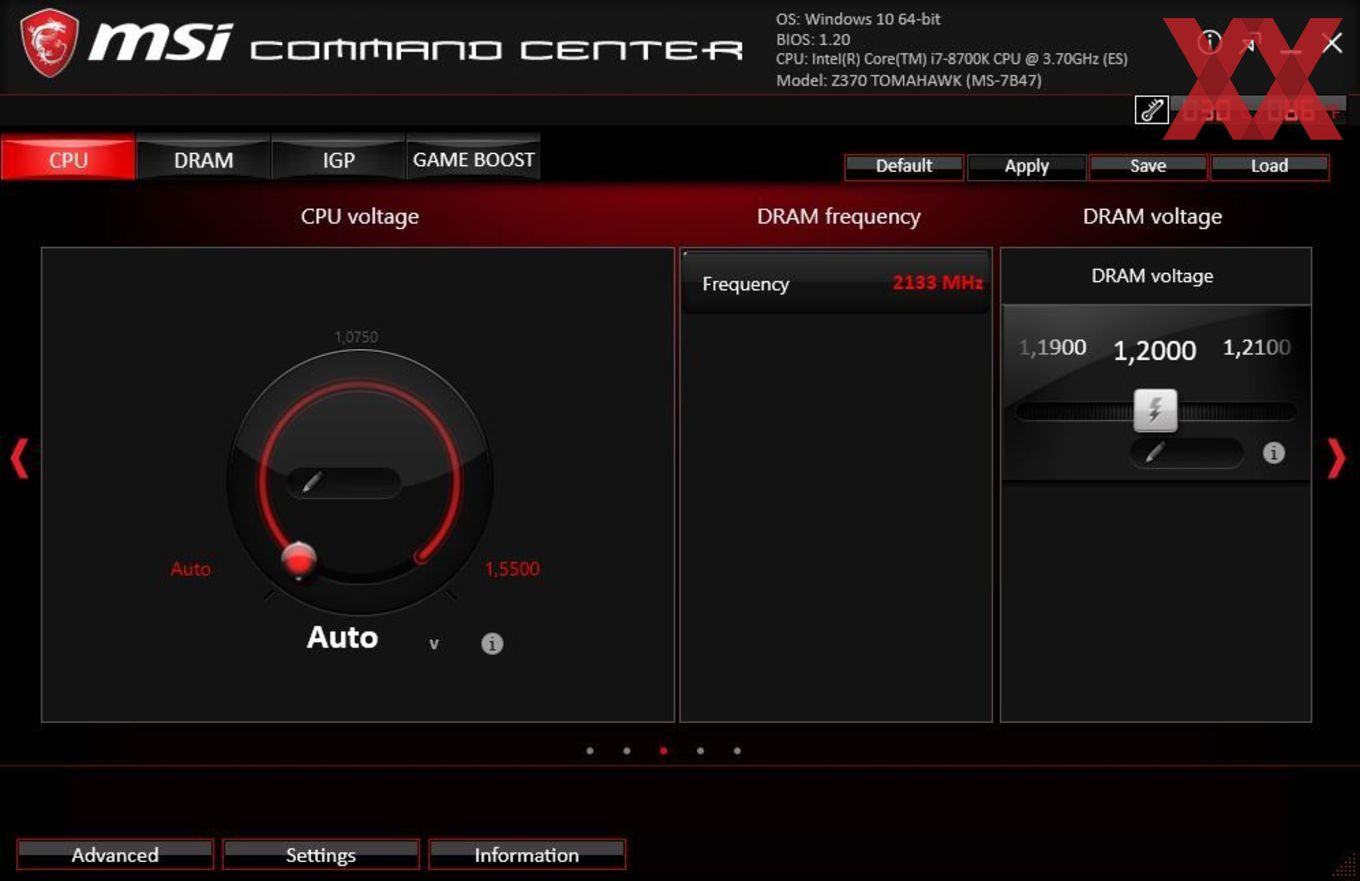
Task: Click the active red page indicator dot
Action: point(664,751)
